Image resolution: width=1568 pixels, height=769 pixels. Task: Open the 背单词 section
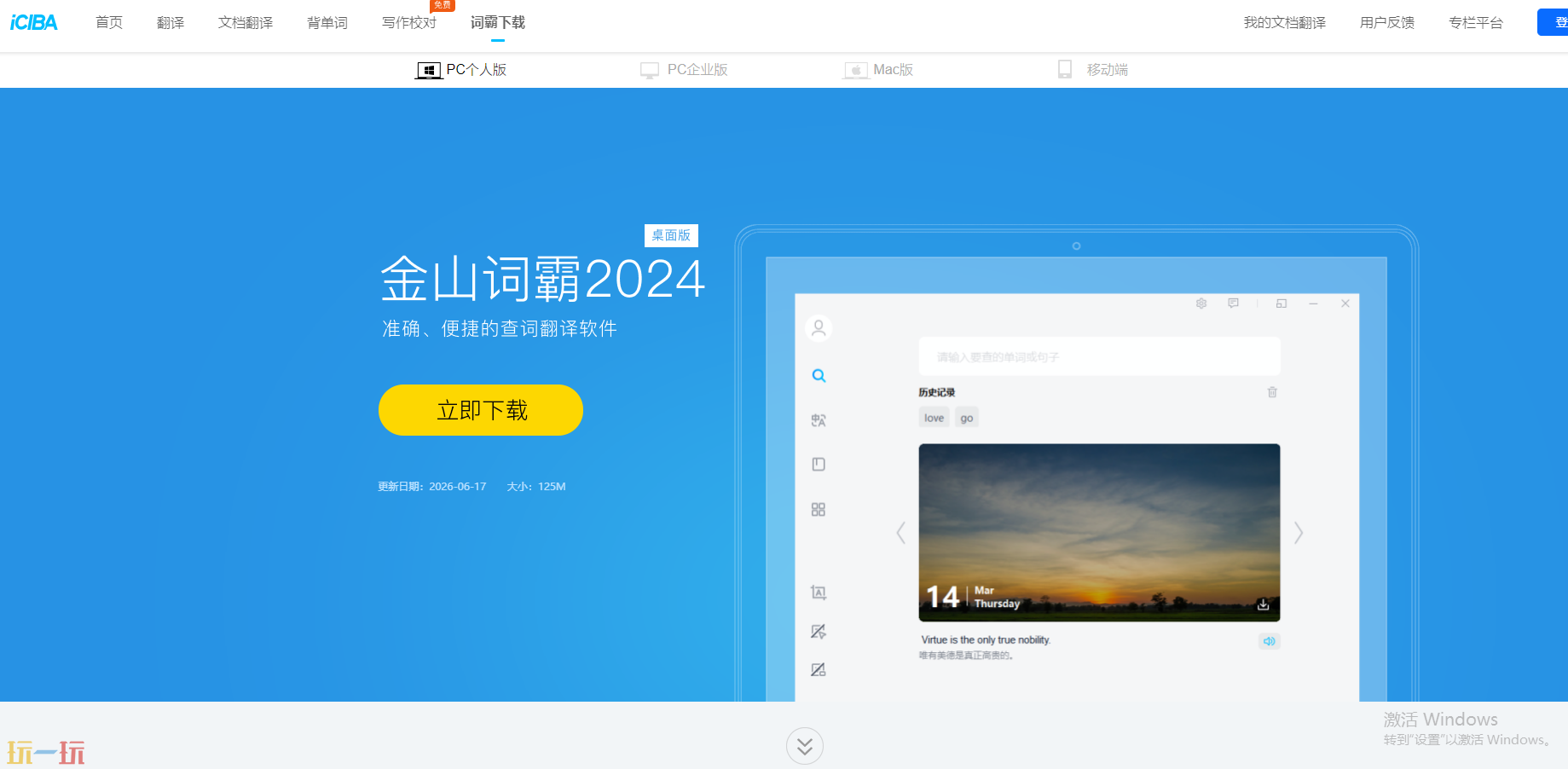point(327,23)
